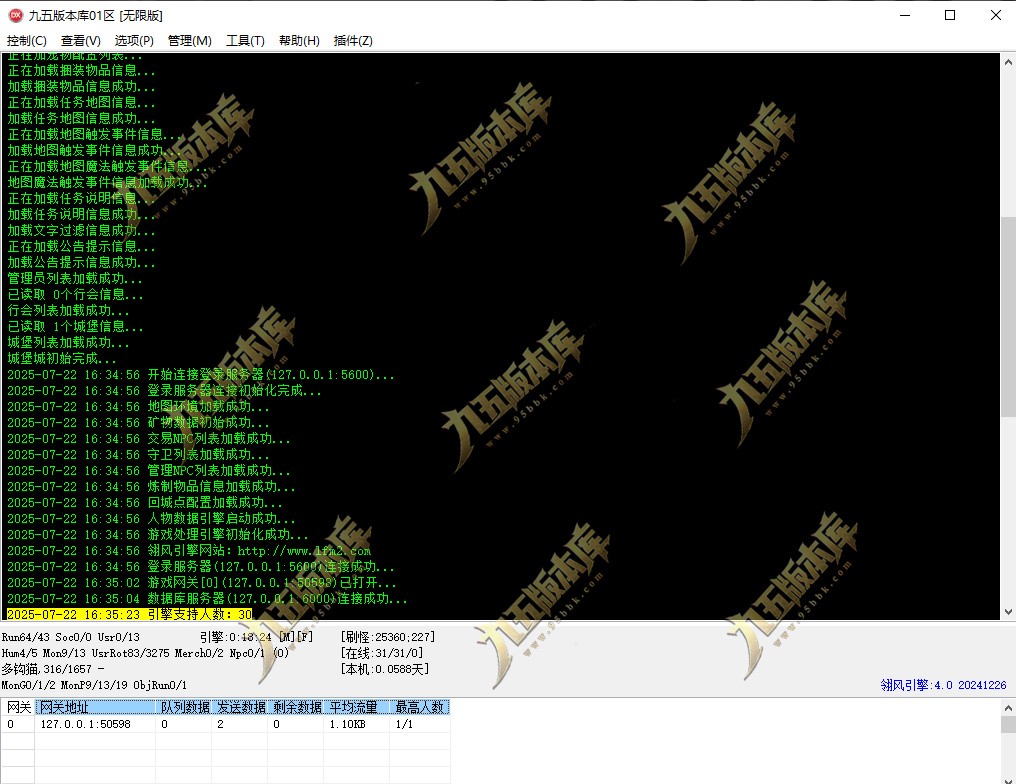Click log line 人物数据引擎启动成功
Screen dimensions: 1016x784
(x=151, y=518)
